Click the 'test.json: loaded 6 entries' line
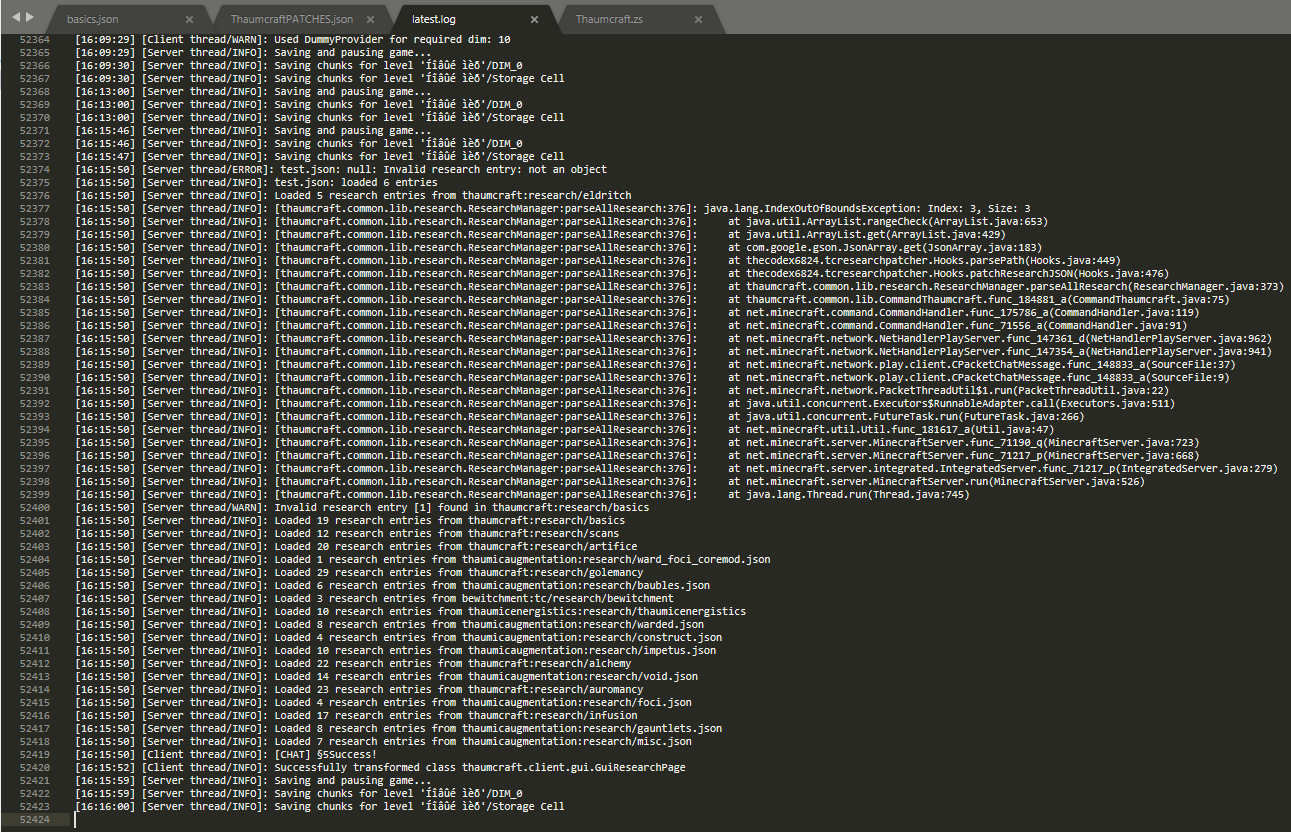The image size is (1291, 832). click(x=256, y=182)
